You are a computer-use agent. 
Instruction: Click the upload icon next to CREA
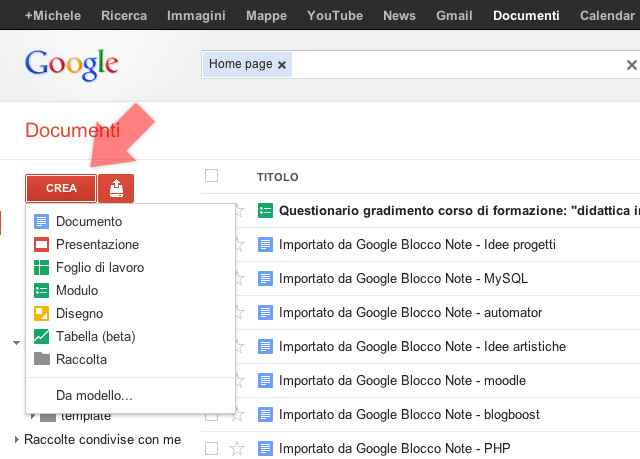[116, 188]
